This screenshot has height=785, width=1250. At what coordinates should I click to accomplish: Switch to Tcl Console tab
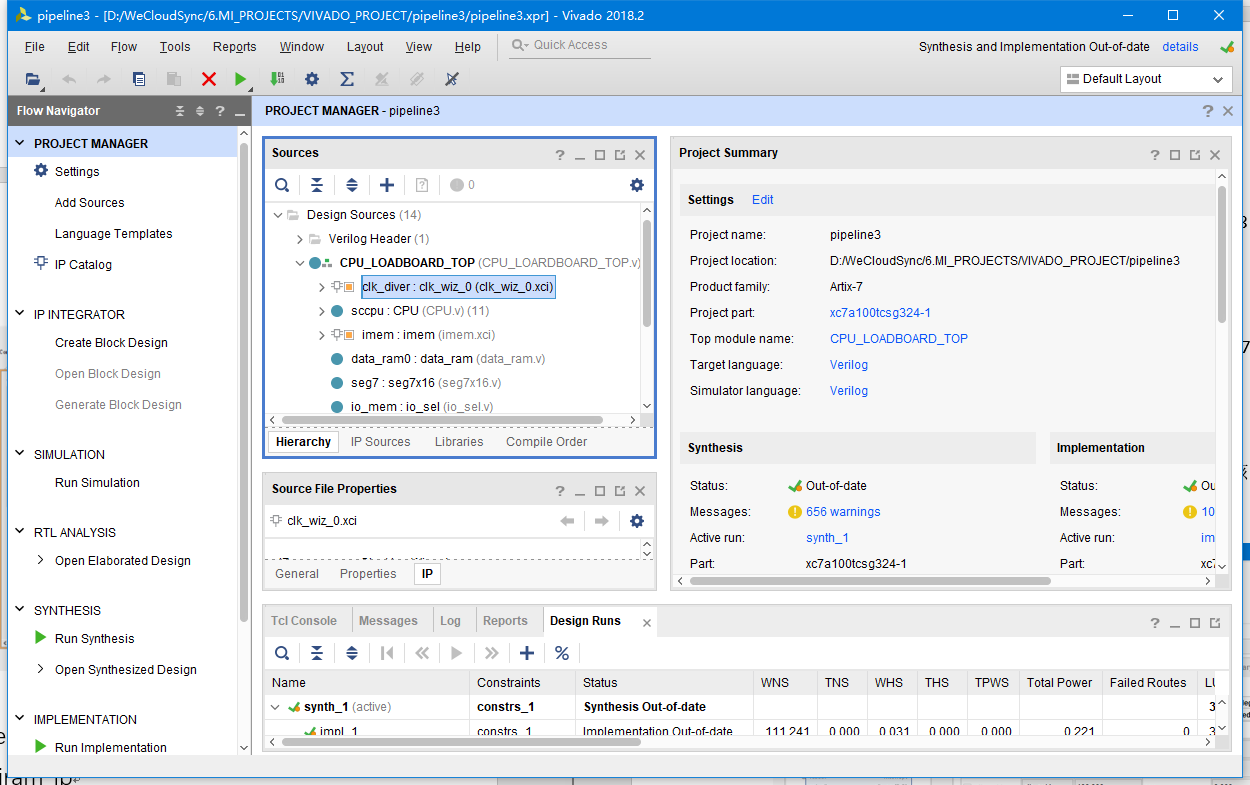pos(304,621)
